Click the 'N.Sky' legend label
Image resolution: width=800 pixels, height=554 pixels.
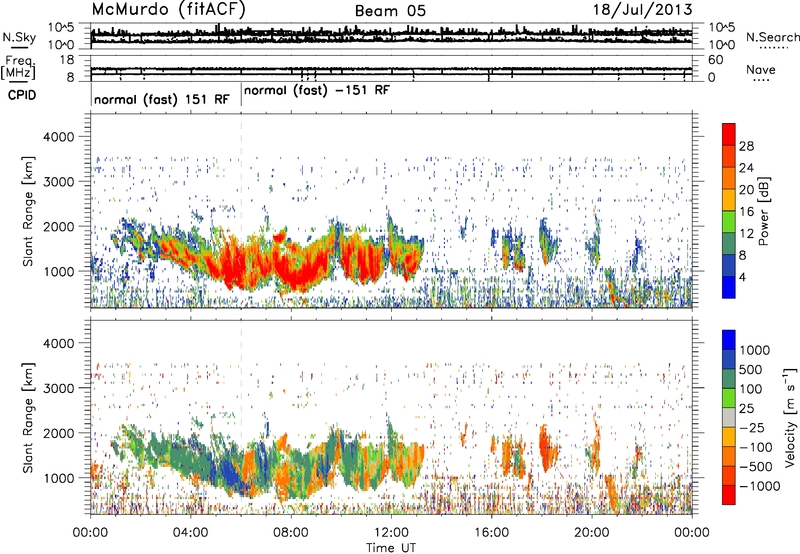[19, 37]
